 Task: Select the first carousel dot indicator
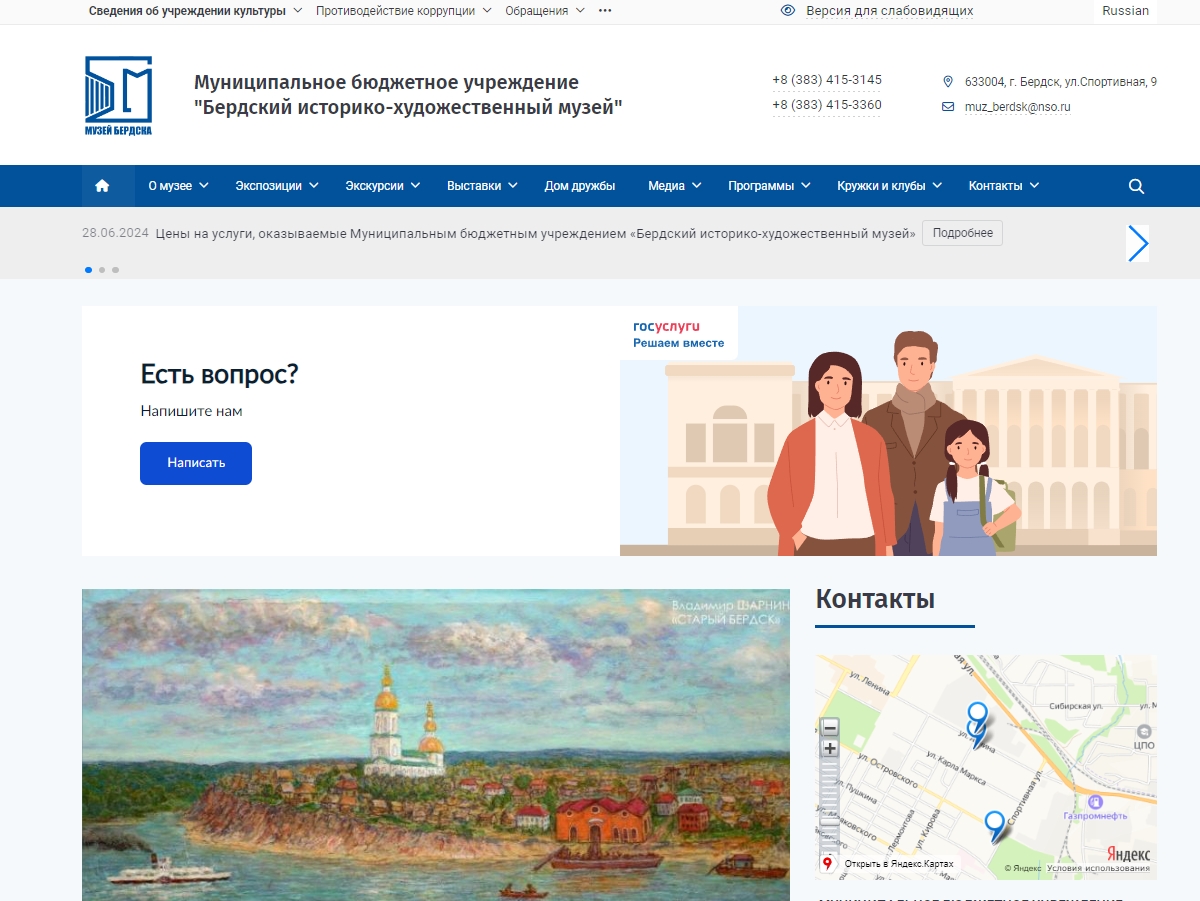[87, 269]
